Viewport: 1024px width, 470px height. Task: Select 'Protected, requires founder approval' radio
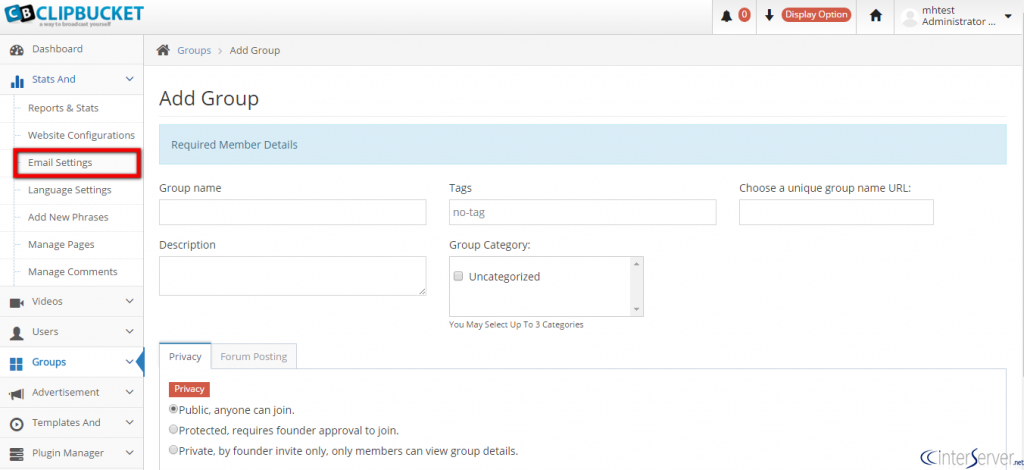173,430
